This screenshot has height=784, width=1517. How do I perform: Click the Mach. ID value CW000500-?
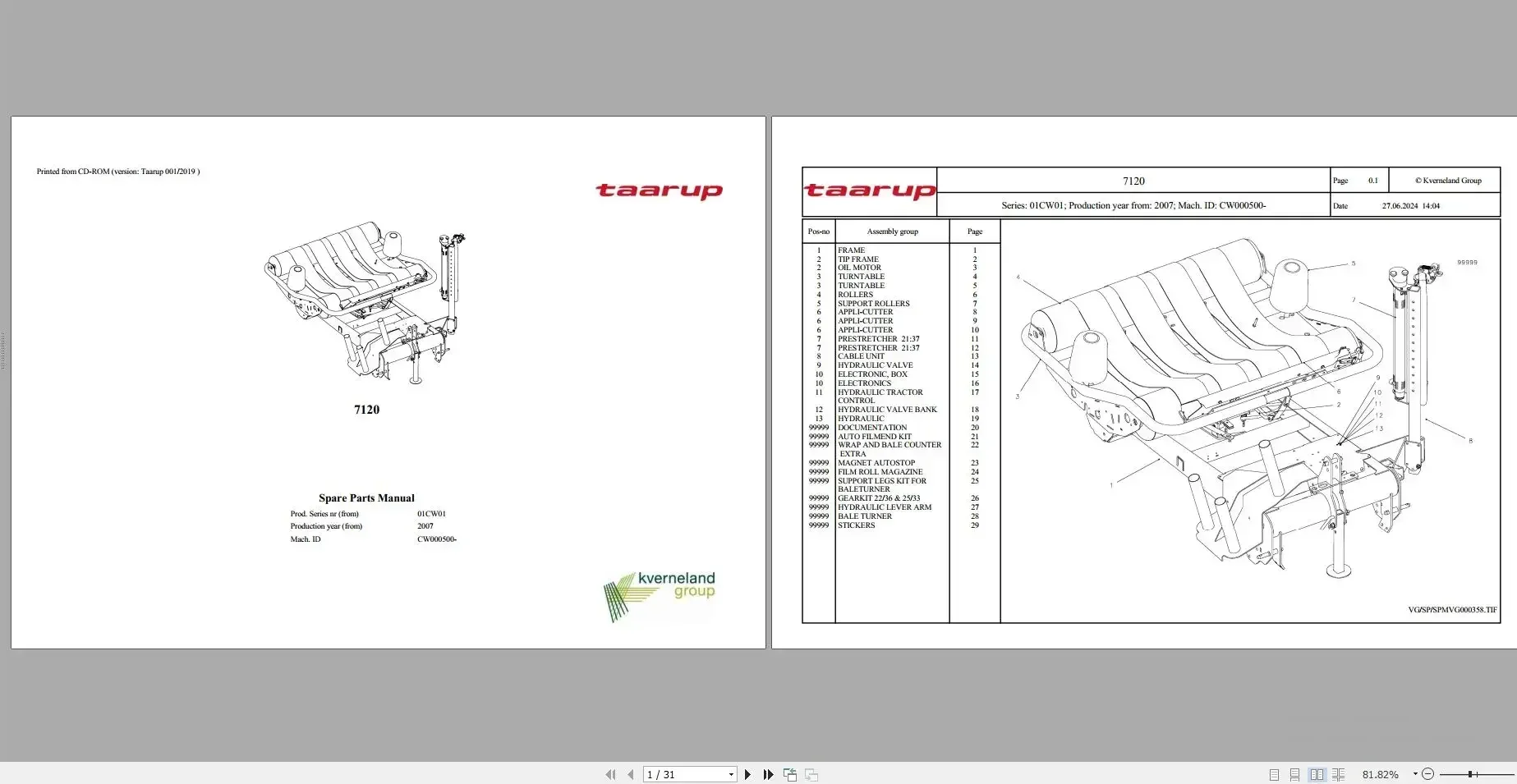(x=437, y=539)
